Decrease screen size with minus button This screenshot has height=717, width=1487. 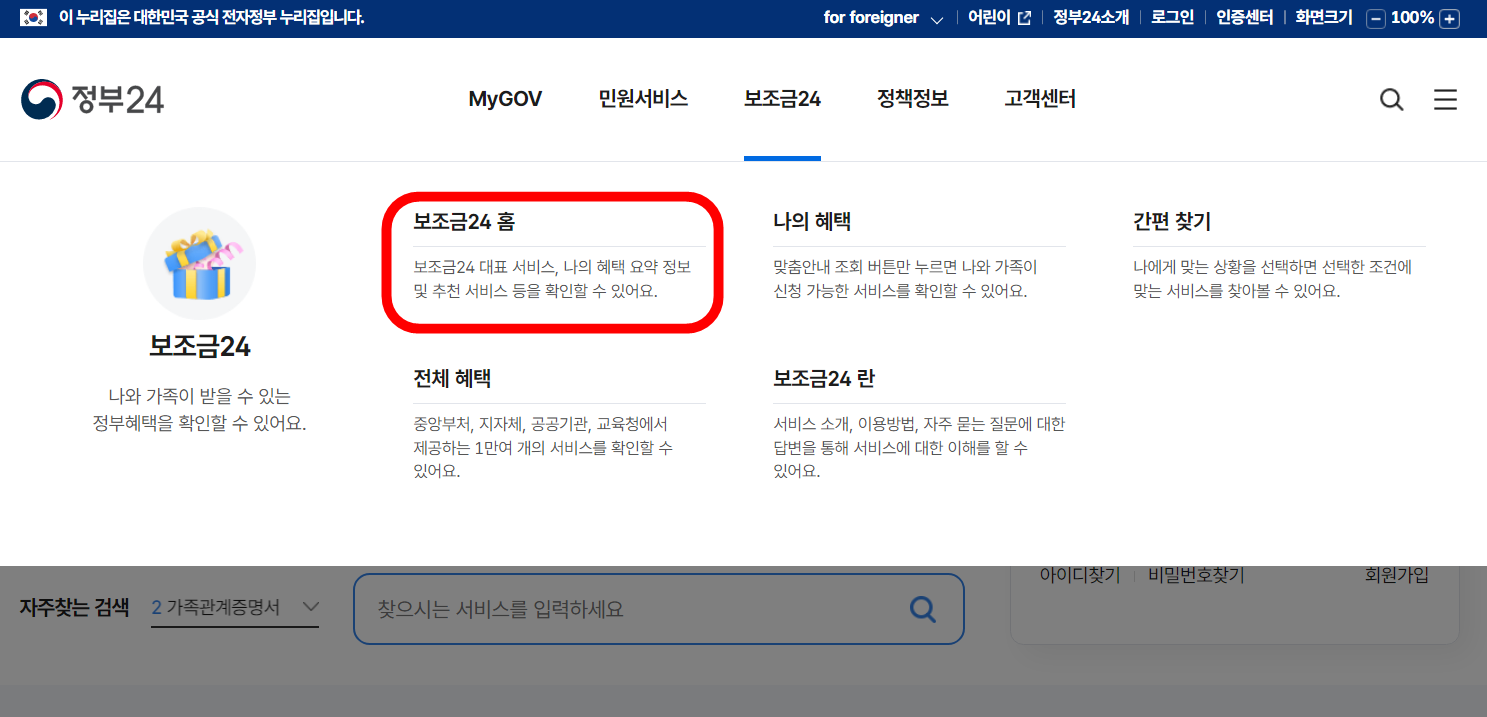pyautogui.click(x=1377, y=18)
